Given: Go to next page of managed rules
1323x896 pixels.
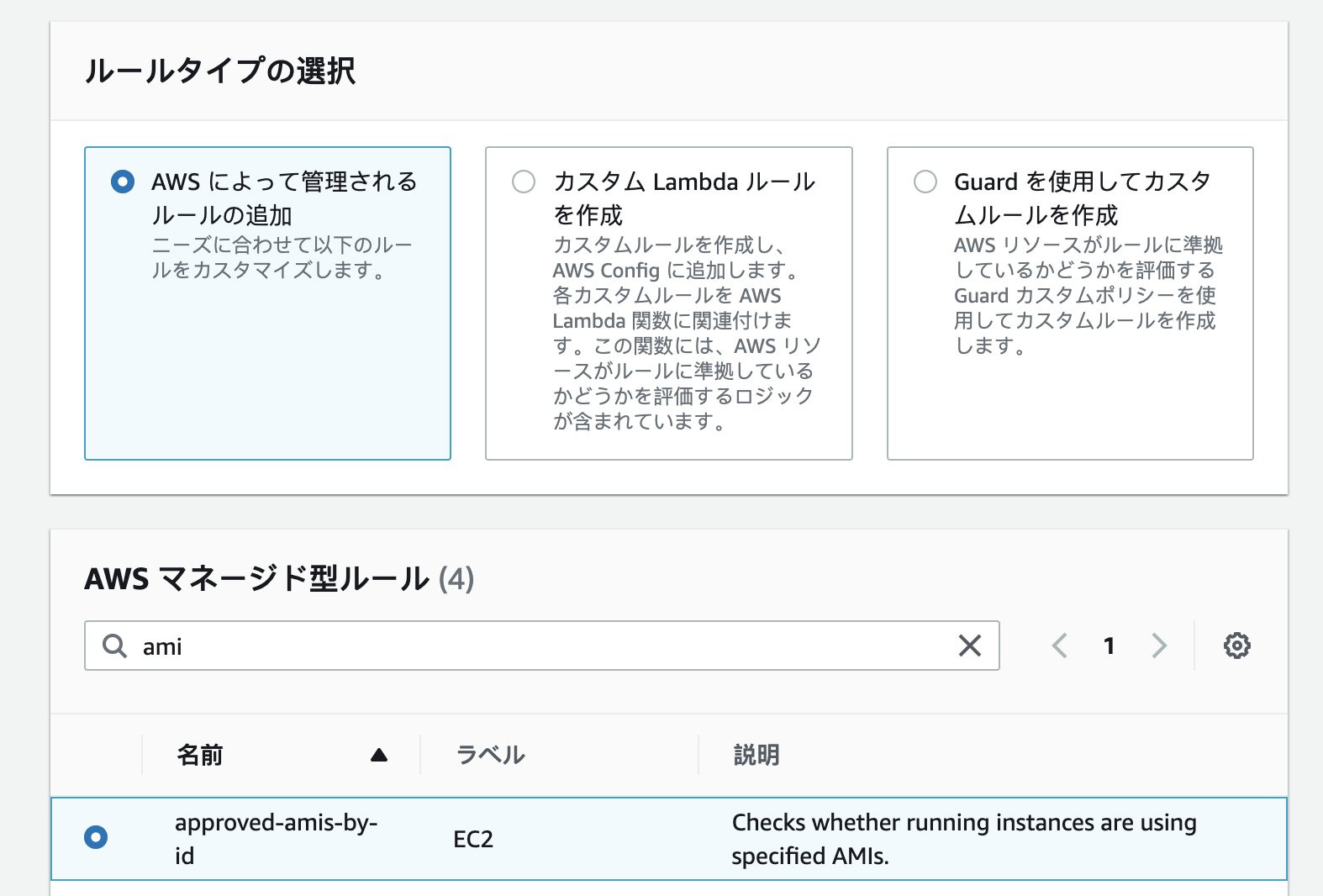Looking at the screenshot, I should (1159, 646).
